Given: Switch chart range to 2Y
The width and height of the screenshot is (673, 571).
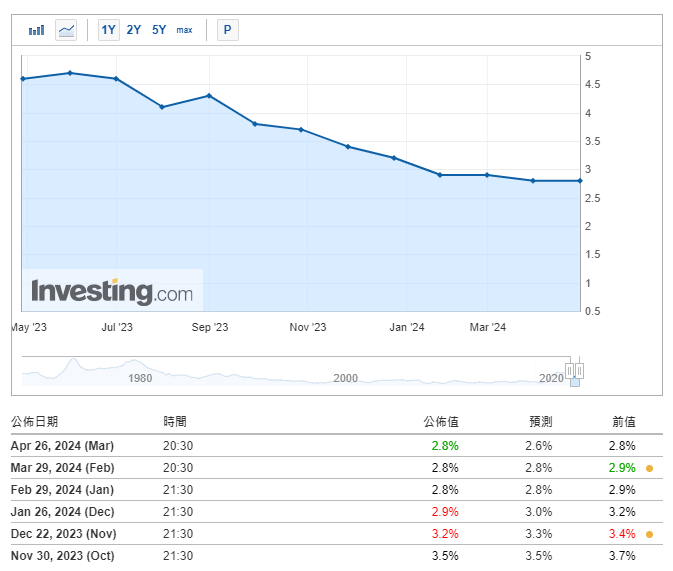Looking at the screenshot, I should 134,30.
